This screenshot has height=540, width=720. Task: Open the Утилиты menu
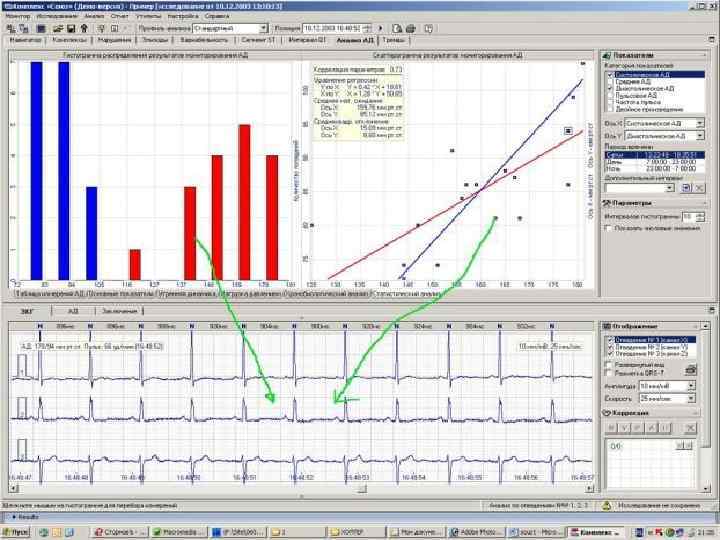click(x=148, y=17)
